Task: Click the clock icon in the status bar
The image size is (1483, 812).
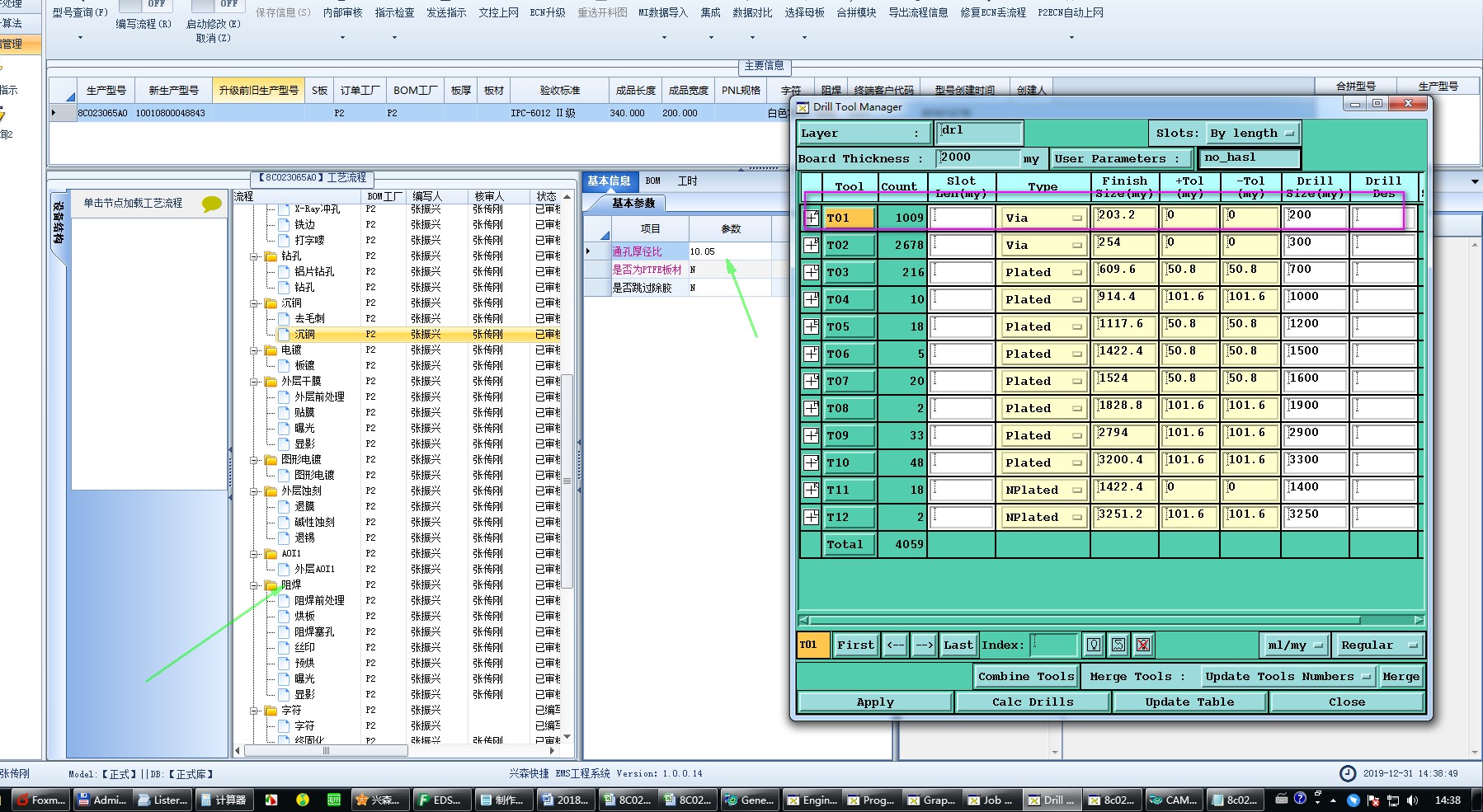Action: pyautogui.click(x=1347, y=773)
